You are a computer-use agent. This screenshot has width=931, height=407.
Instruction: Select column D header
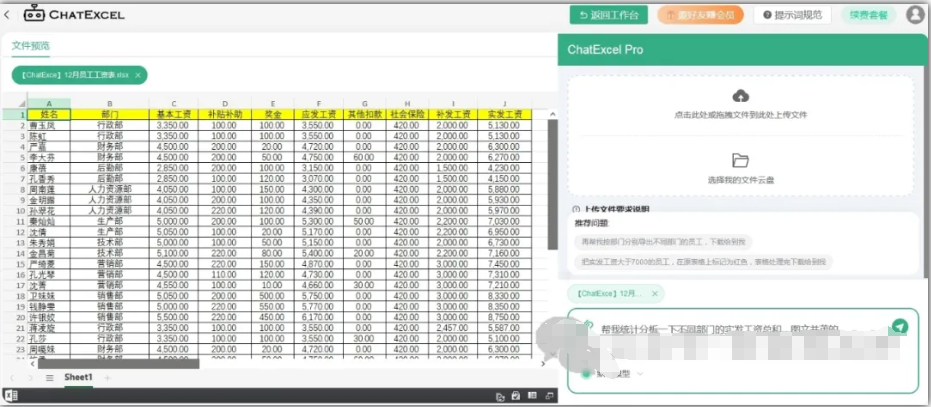[x=224, y=103]
